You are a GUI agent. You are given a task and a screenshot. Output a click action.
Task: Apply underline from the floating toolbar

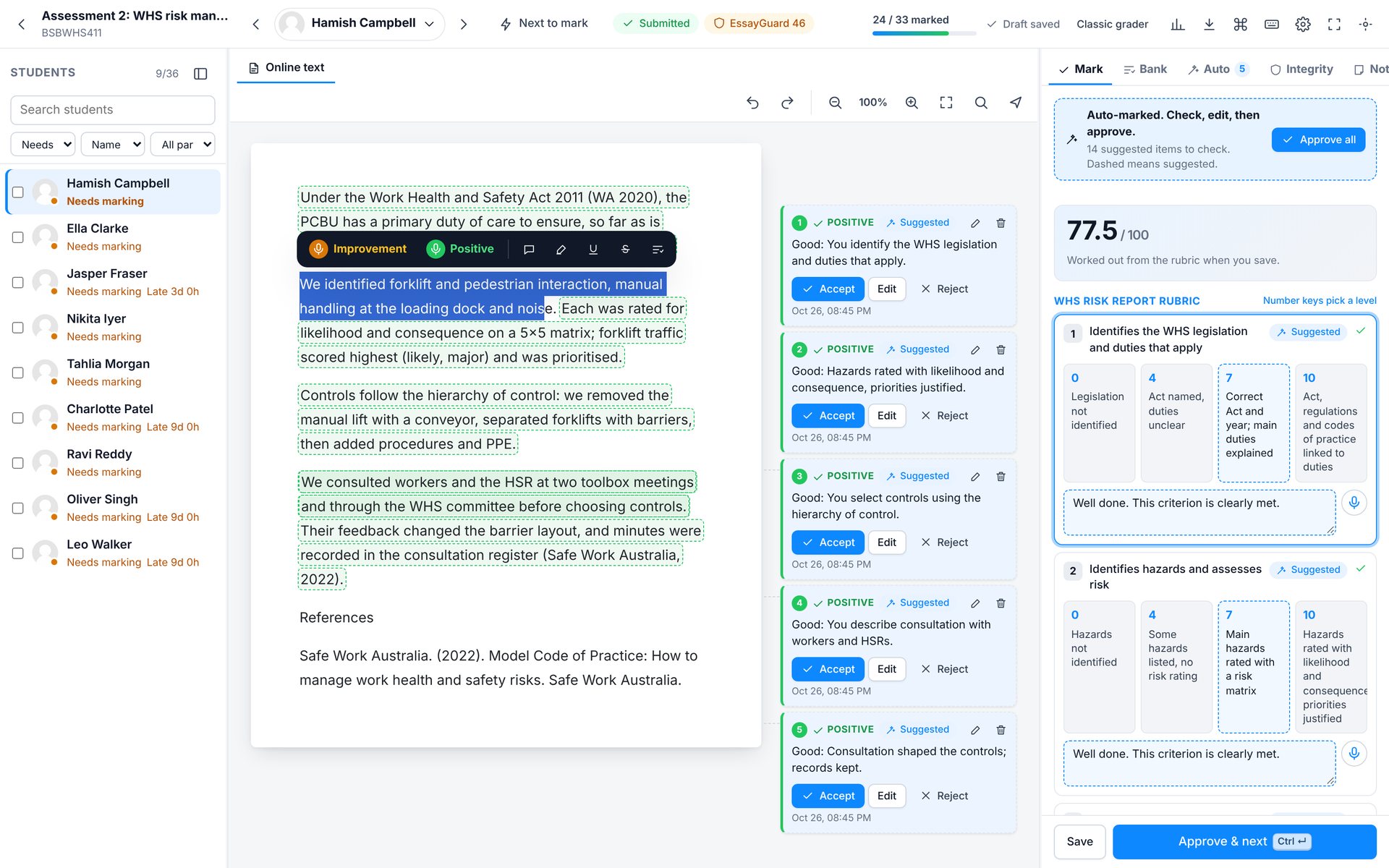[593, 249]
